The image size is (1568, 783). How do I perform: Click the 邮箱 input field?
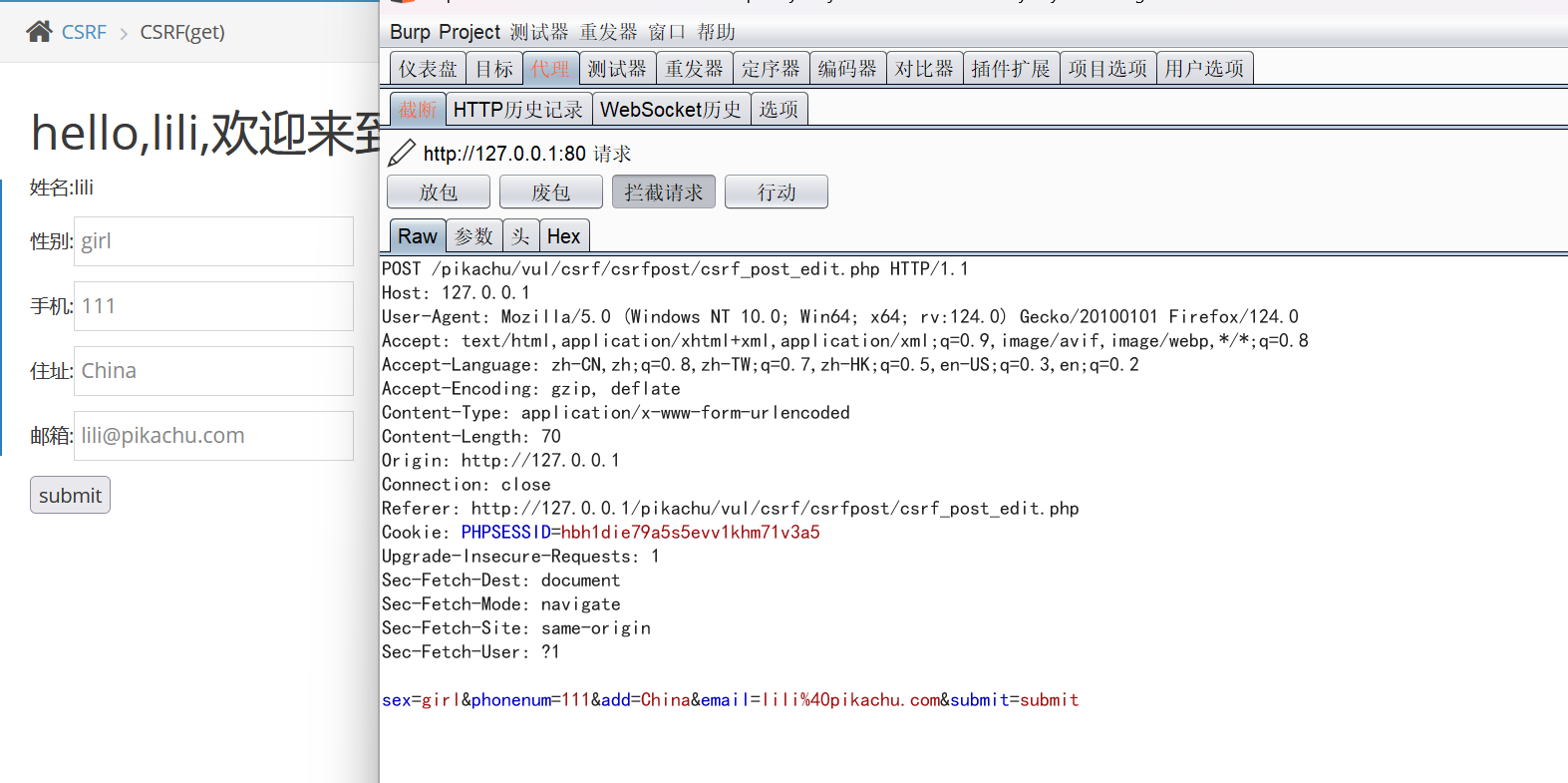(x=213, y=436)
